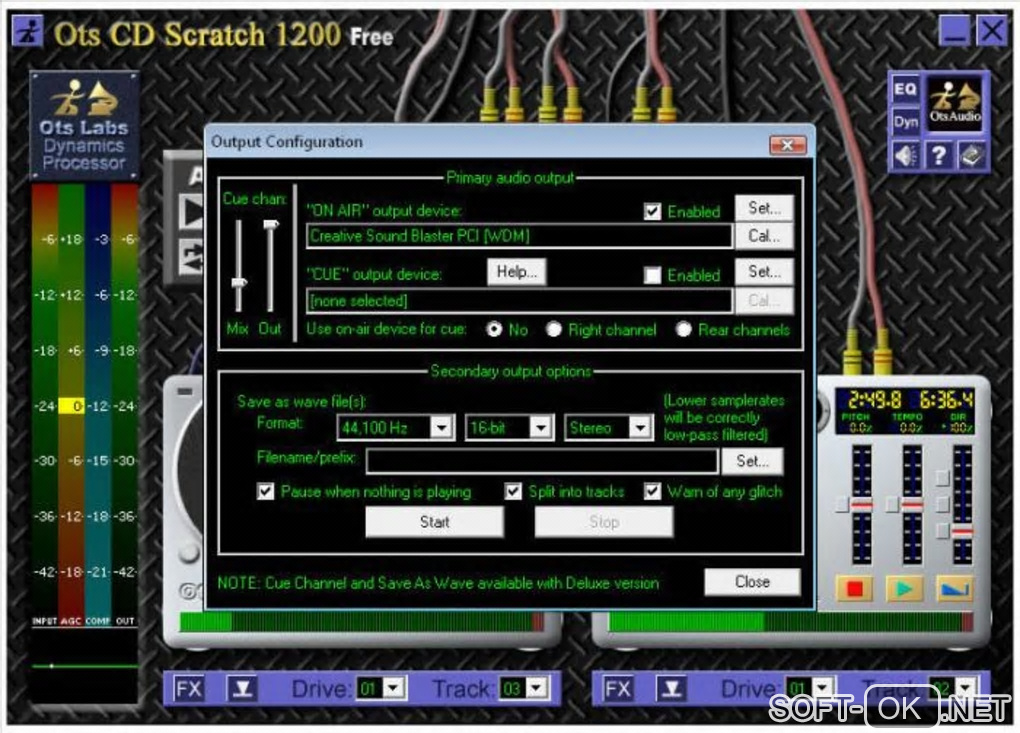1020x733 pixels.
Task: Open right deck Drive dropdown
Action: pyautogui.click(x=823, y=688)
